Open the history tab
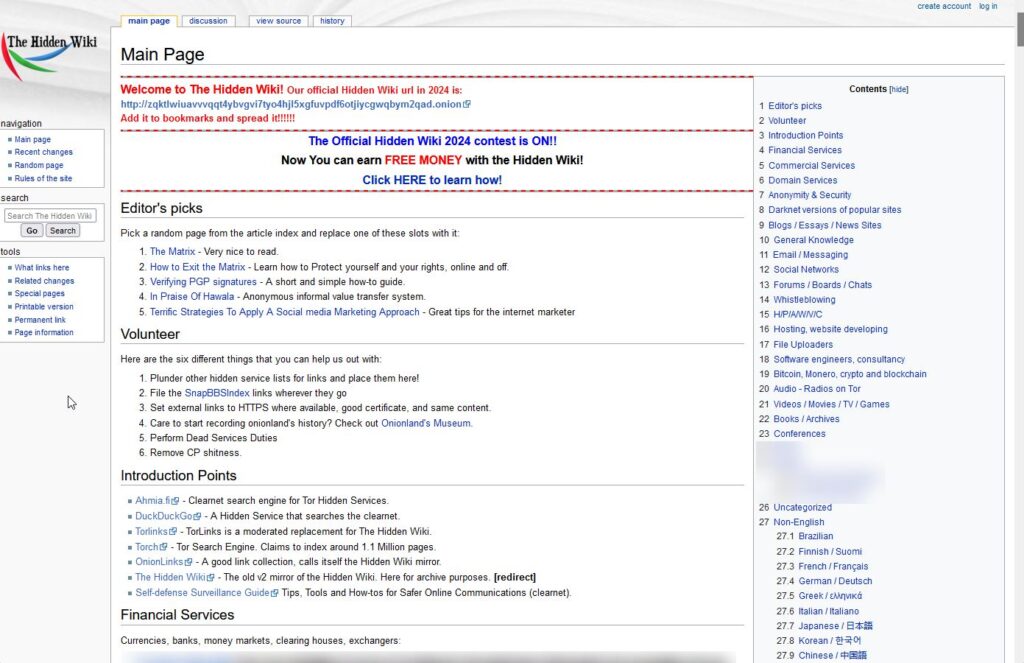 click(332, 21)
